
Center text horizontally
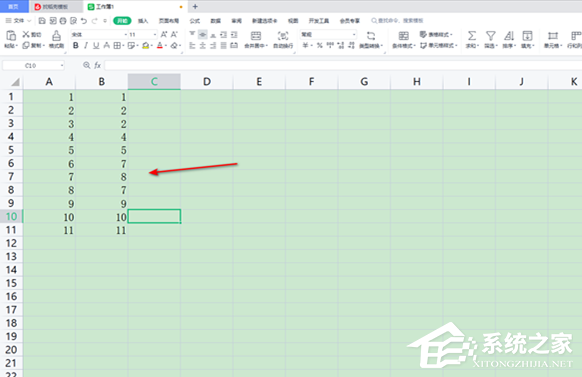click(x=202, y=45)
